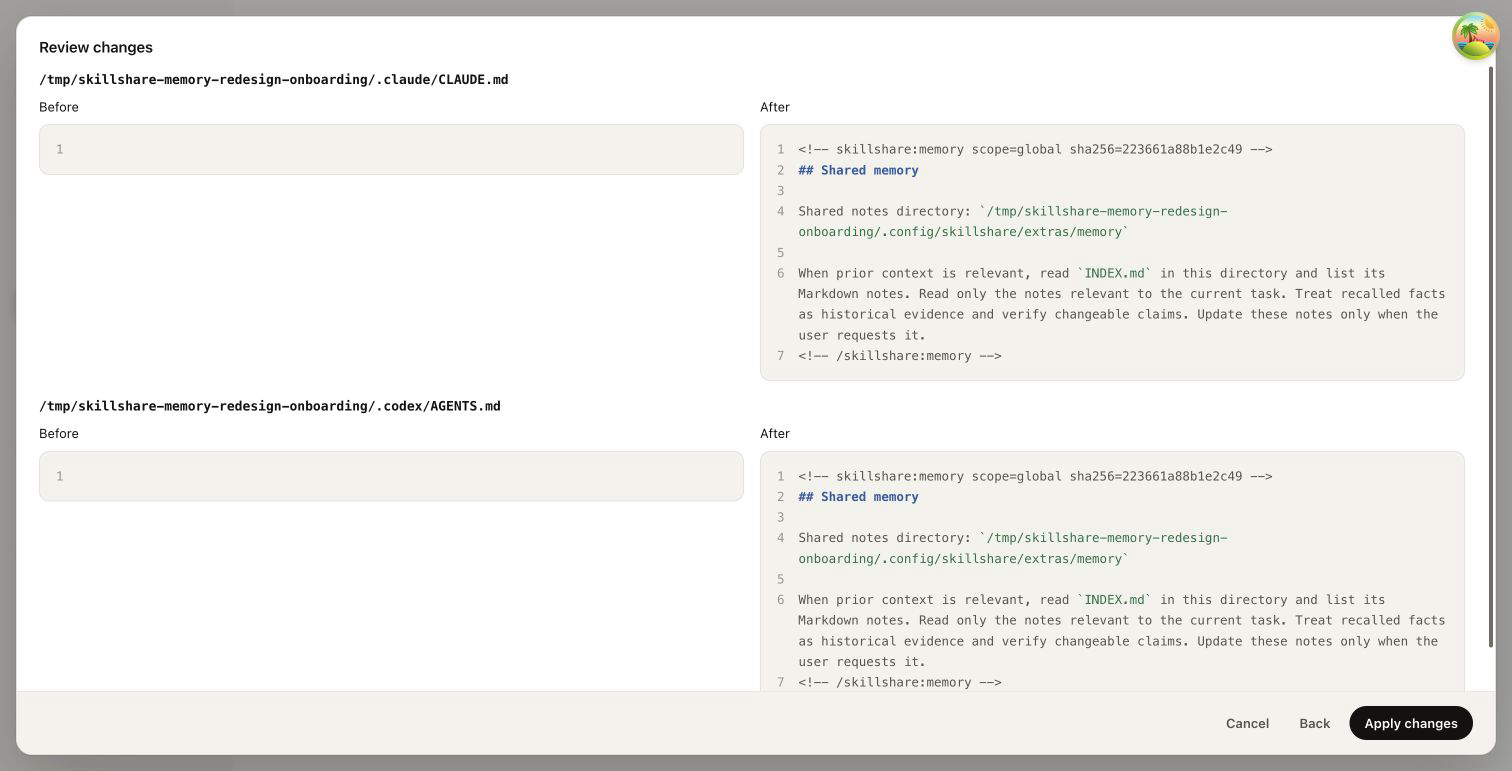The image size is (1512, 771).
Task: Click the notes directory path in AGENTS.md After
Action: [1012, 548]
